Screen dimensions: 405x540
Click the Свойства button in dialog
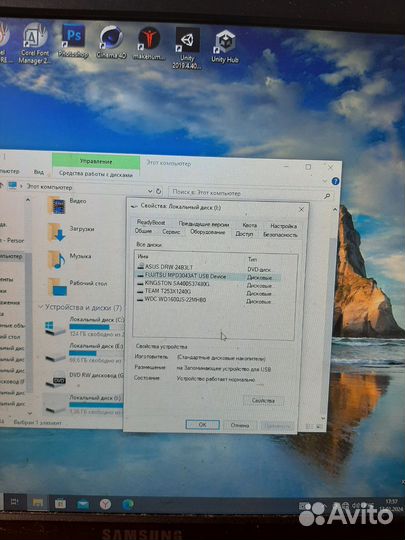(263, 400)
